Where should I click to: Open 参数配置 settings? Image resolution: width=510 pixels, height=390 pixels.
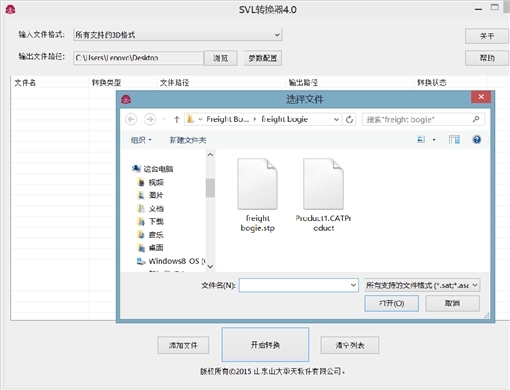263,58
